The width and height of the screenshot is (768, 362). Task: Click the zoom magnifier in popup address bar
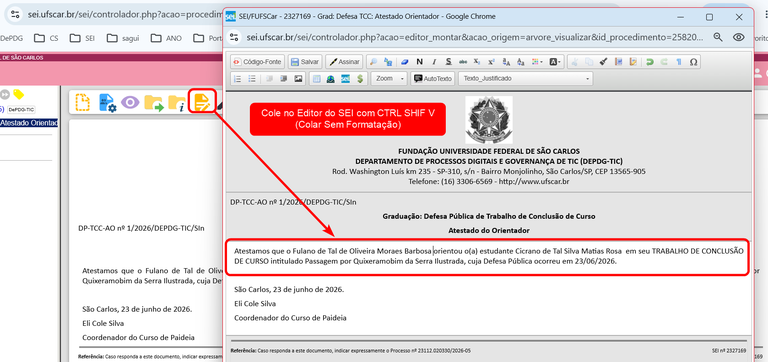[x=718, y=37]
